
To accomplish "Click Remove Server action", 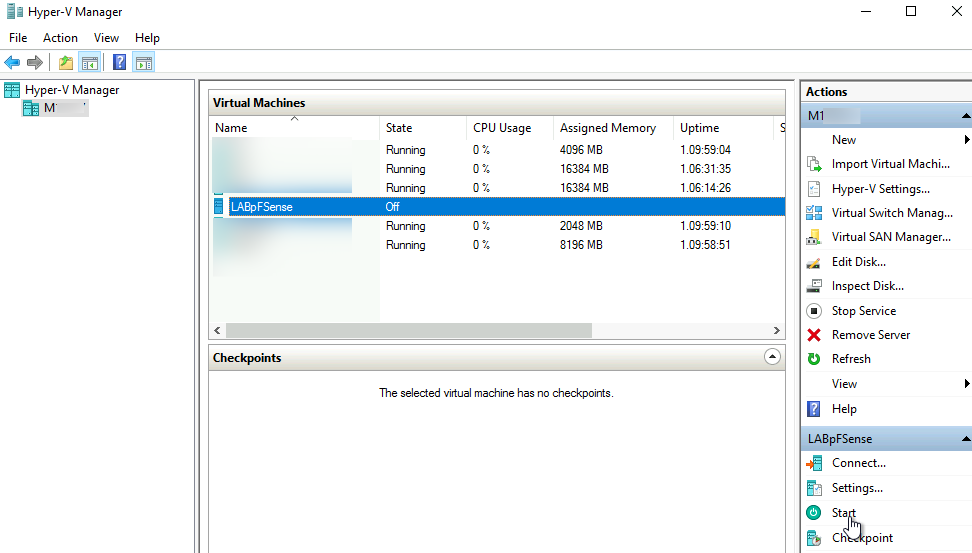I will (870, 335).
